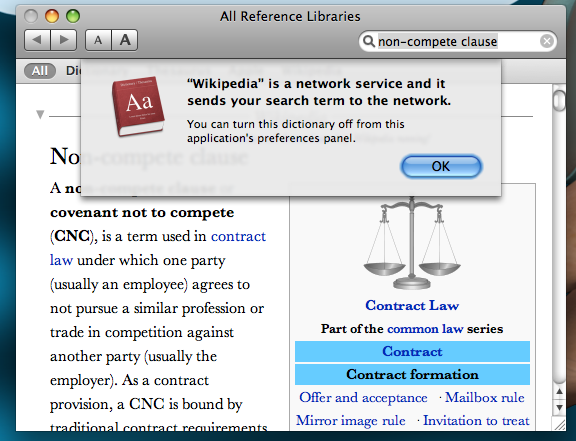Click the Contract formation header
Image resolution: width=576 pixels, height=441 pixels.
(412, 374)
